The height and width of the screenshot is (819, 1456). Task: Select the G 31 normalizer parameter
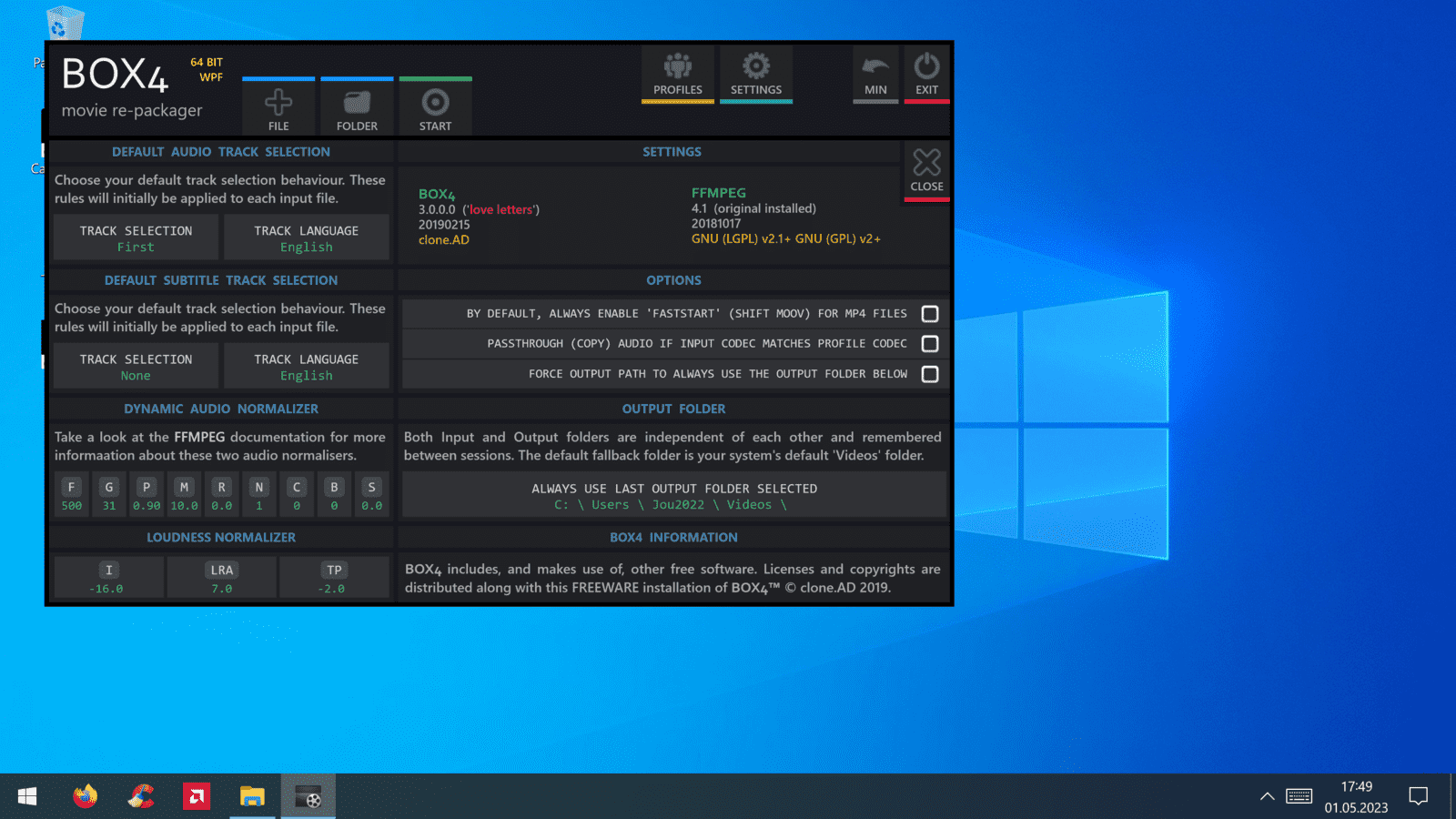click(x=109, y=495)
